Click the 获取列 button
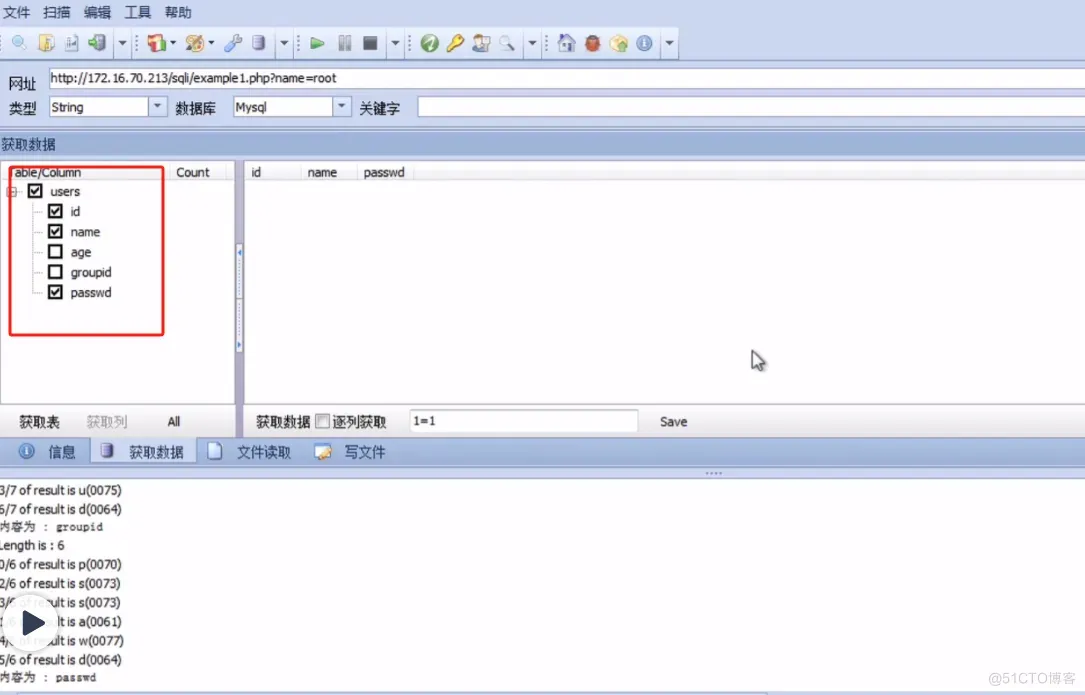The width and height of the screenshot is (1085, 695). (107, 422)
